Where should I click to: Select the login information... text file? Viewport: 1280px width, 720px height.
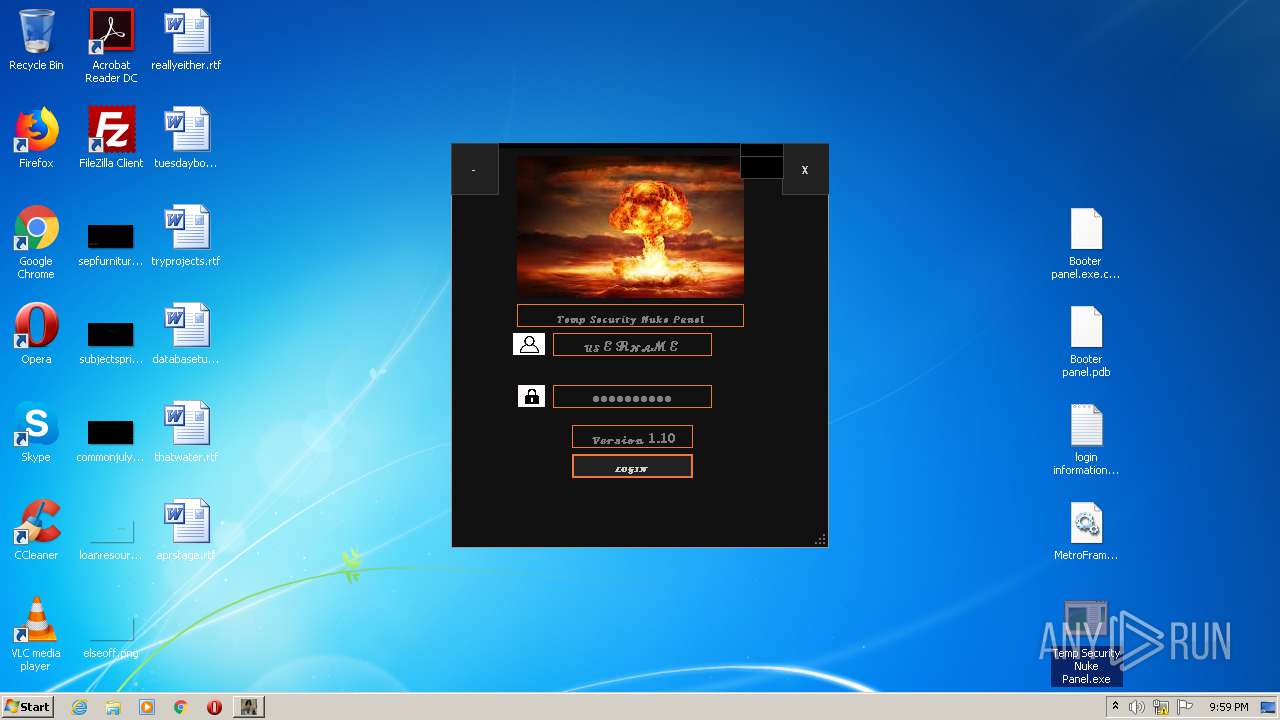tap(1086, 439)
